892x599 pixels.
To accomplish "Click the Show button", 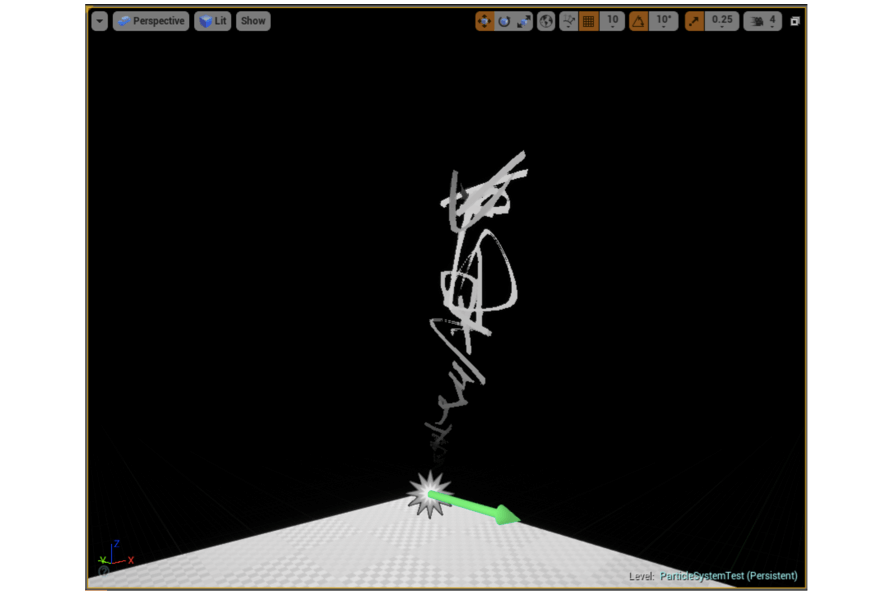I will [253, 21].
